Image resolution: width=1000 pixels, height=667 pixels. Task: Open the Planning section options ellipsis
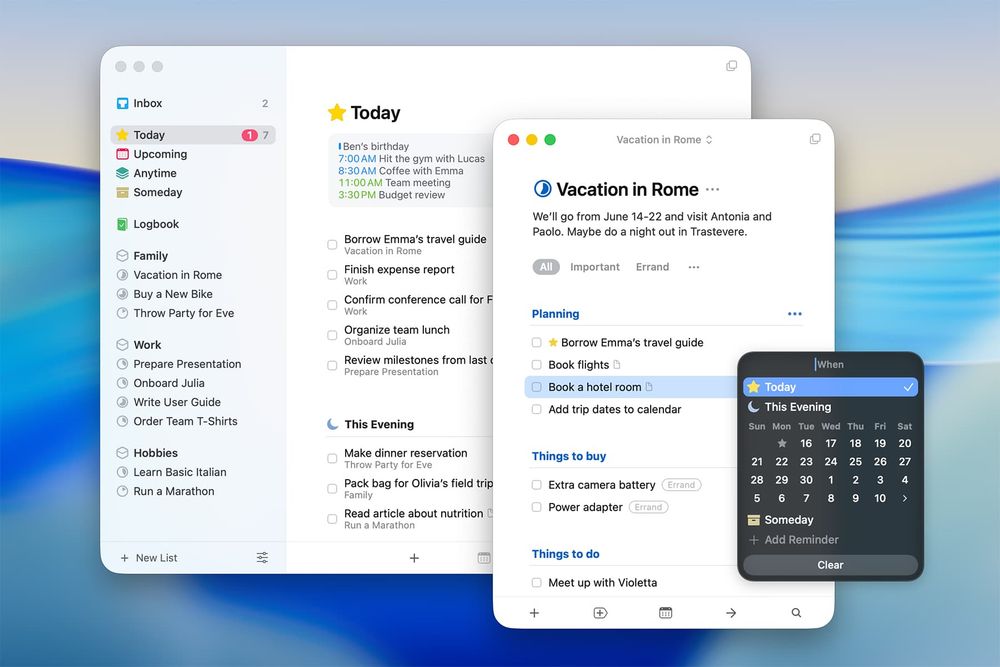[795, 314]
